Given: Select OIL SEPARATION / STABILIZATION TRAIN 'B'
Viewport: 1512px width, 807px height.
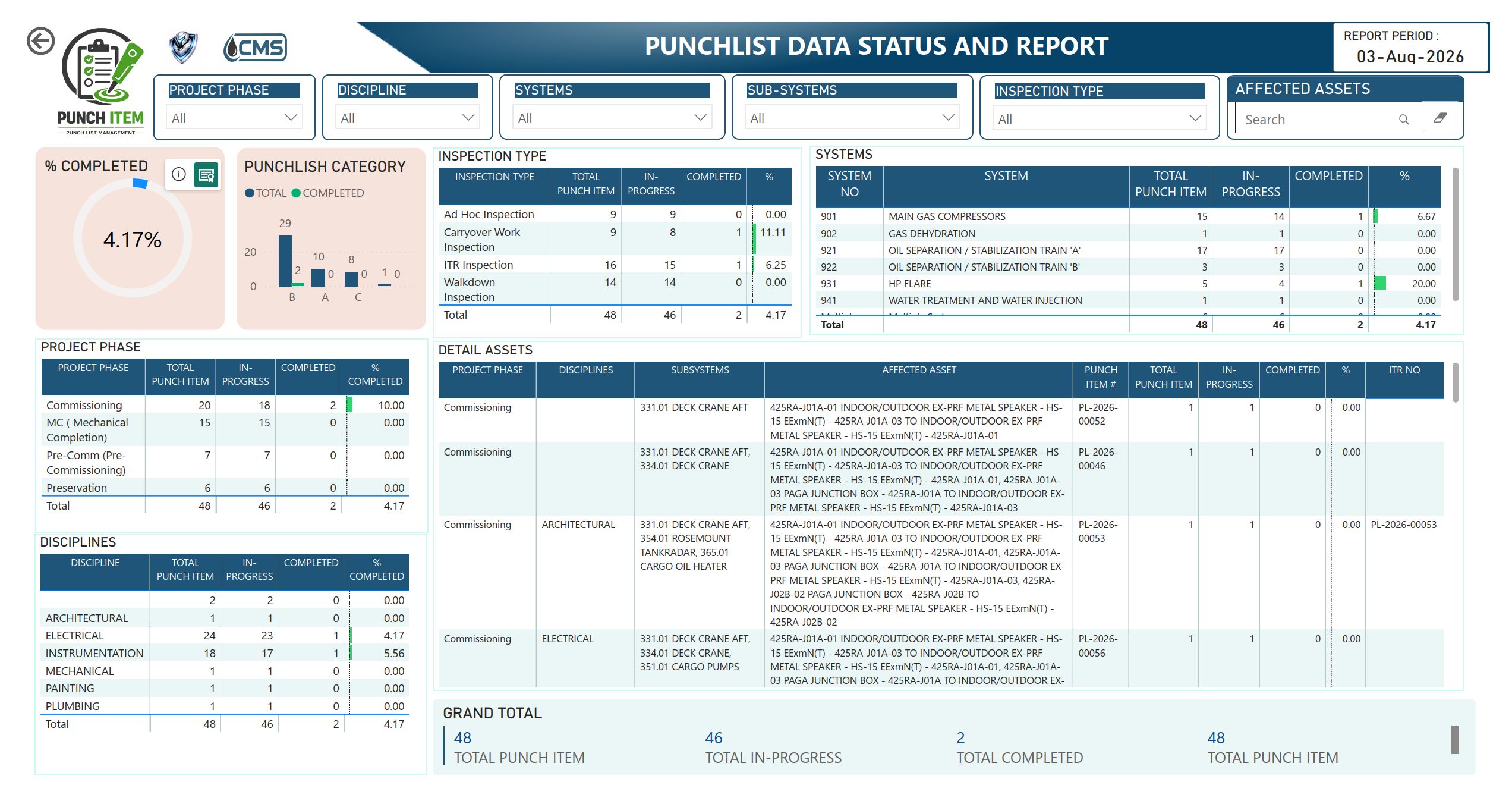Looking at the screenshot, I should click(x=1128, y=267).
